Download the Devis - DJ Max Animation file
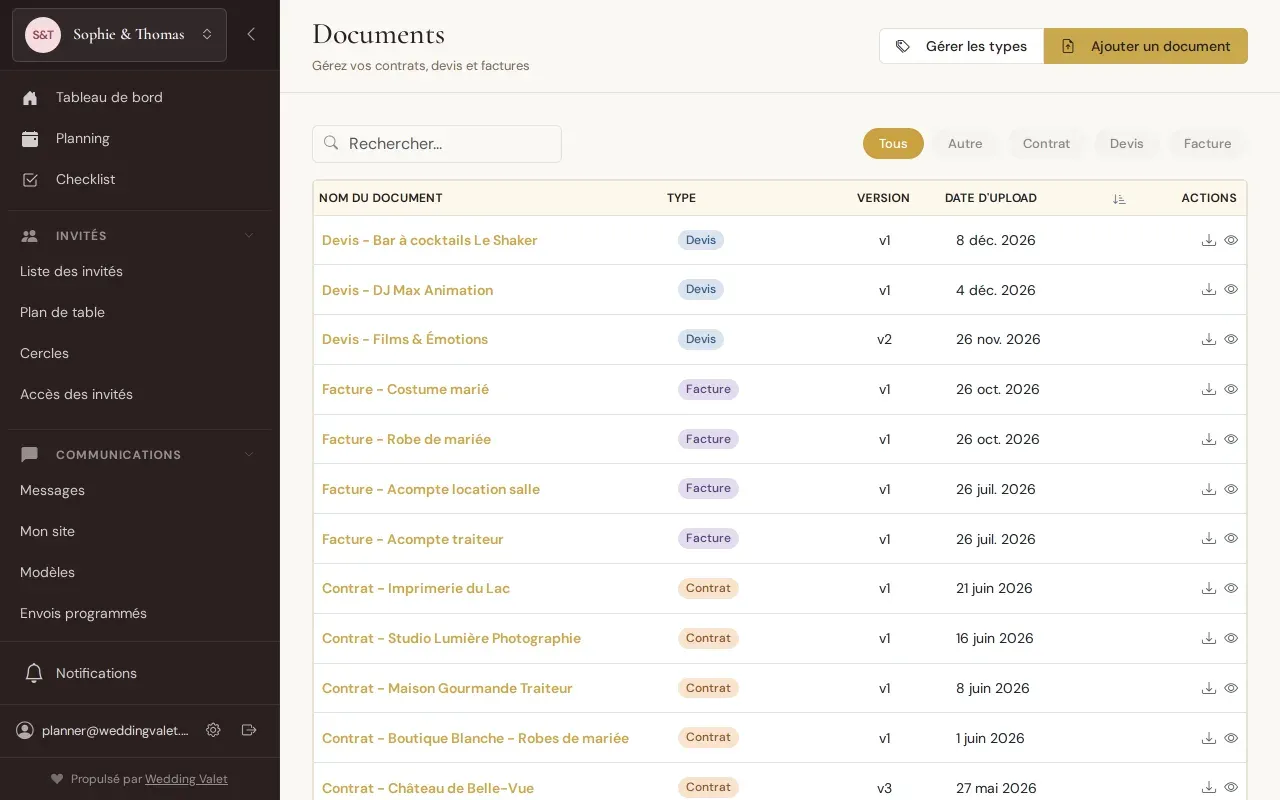Image resolution: width=1280 pixels, height=800 pixels. (1208, 290)
